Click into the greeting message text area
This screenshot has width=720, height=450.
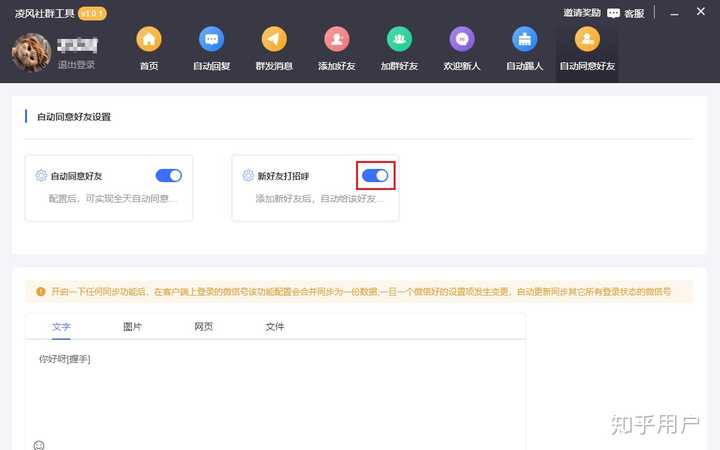[275, 390]
